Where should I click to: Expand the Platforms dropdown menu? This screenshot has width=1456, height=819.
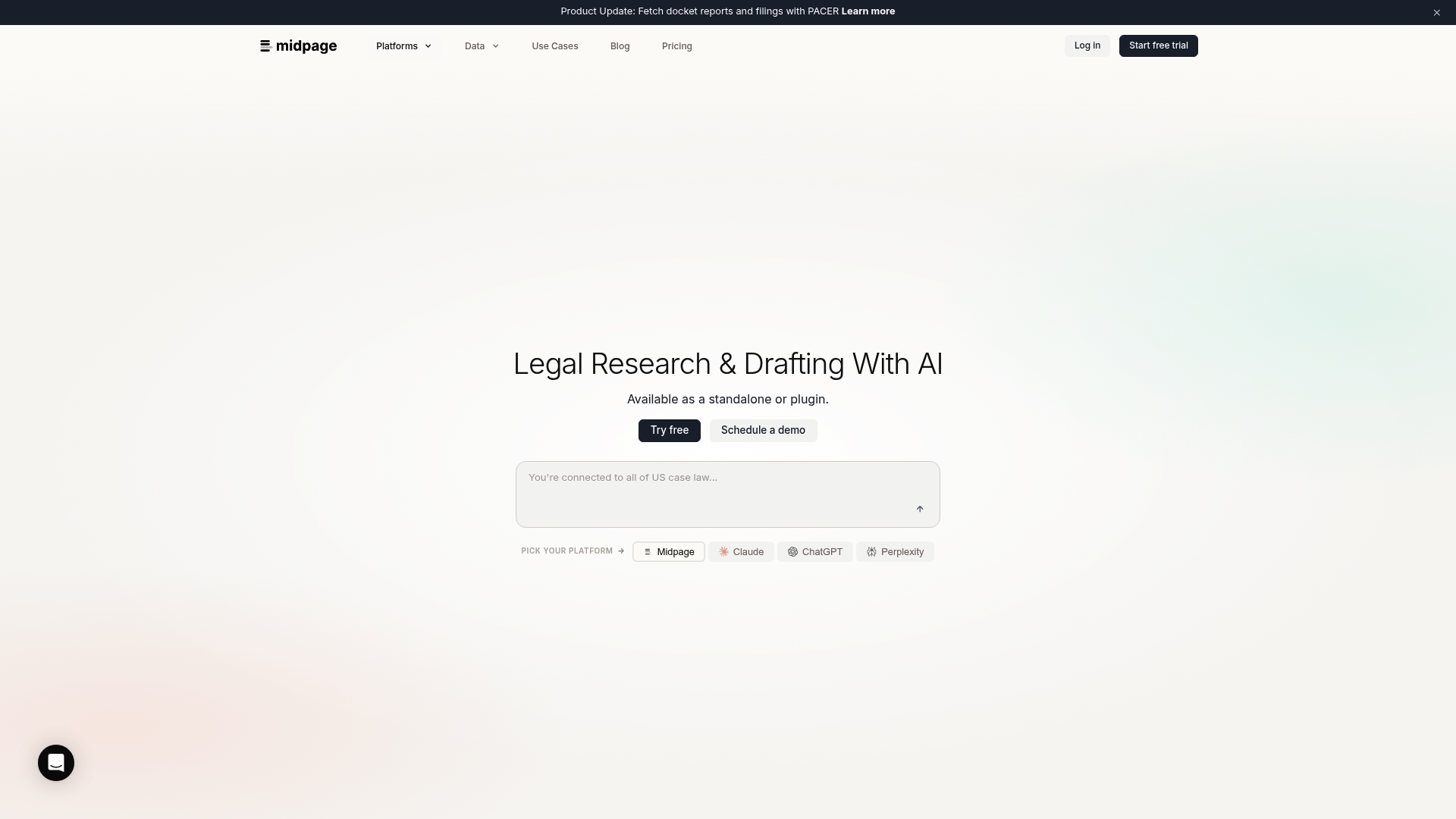[x=403, y=46]
